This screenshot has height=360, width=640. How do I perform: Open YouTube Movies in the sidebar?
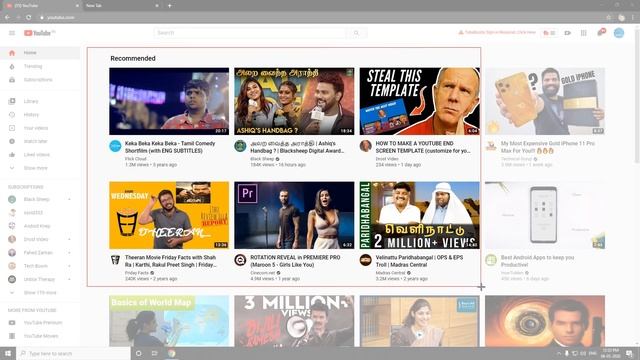point(40,336)
